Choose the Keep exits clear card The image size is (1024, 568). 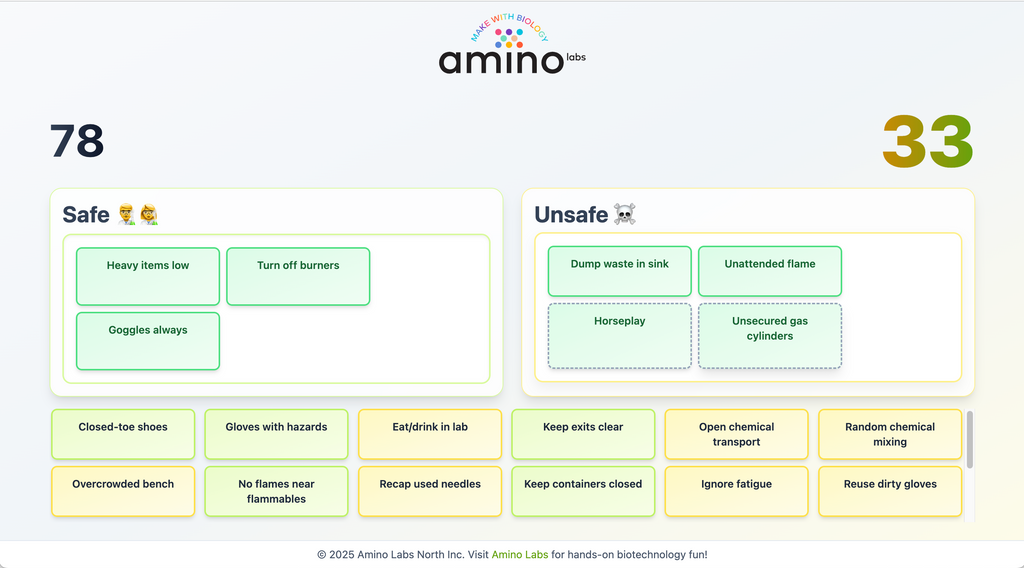tap(583, 434)
